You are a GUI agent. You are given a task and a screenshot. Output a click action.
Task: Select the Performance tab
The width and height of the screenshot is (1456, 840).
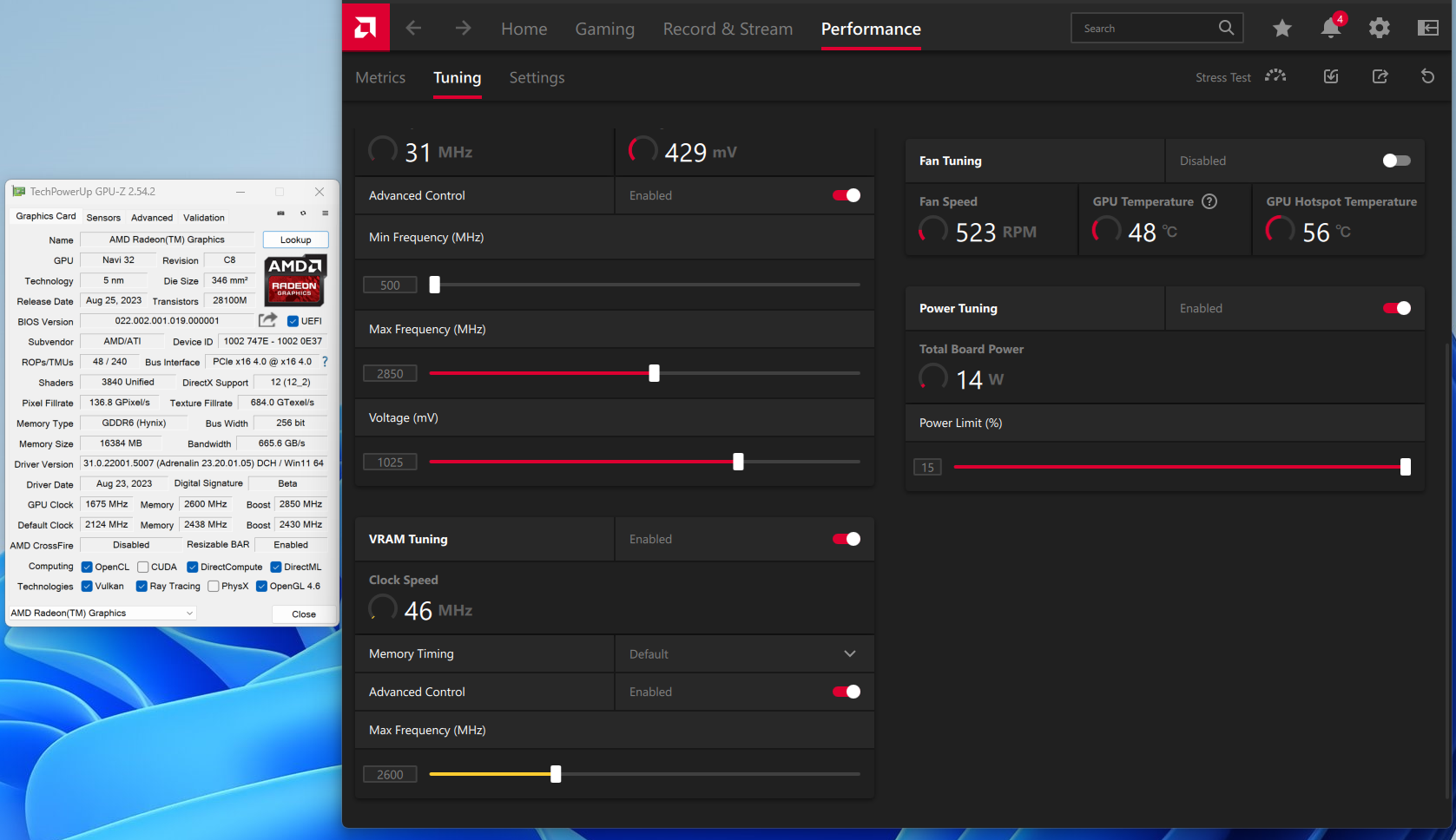coord(871,29)
